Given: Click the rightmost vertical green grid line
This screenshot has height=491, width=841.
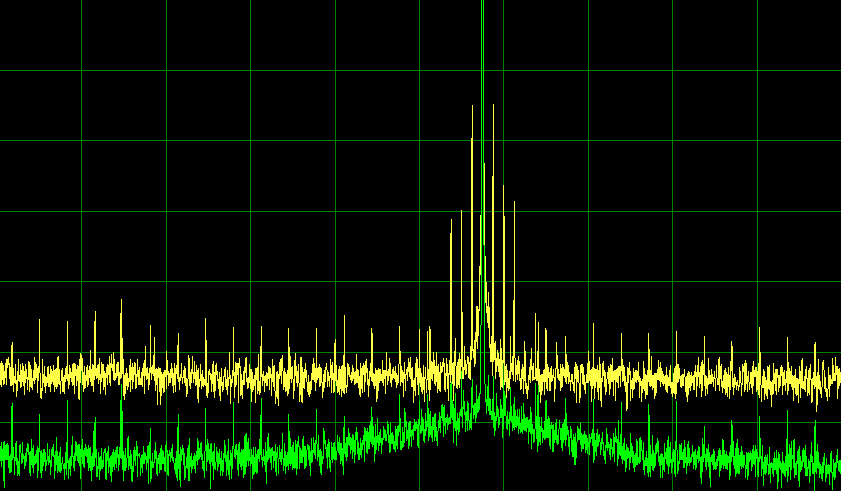Looking at the screenshot, I should (757, 200).
